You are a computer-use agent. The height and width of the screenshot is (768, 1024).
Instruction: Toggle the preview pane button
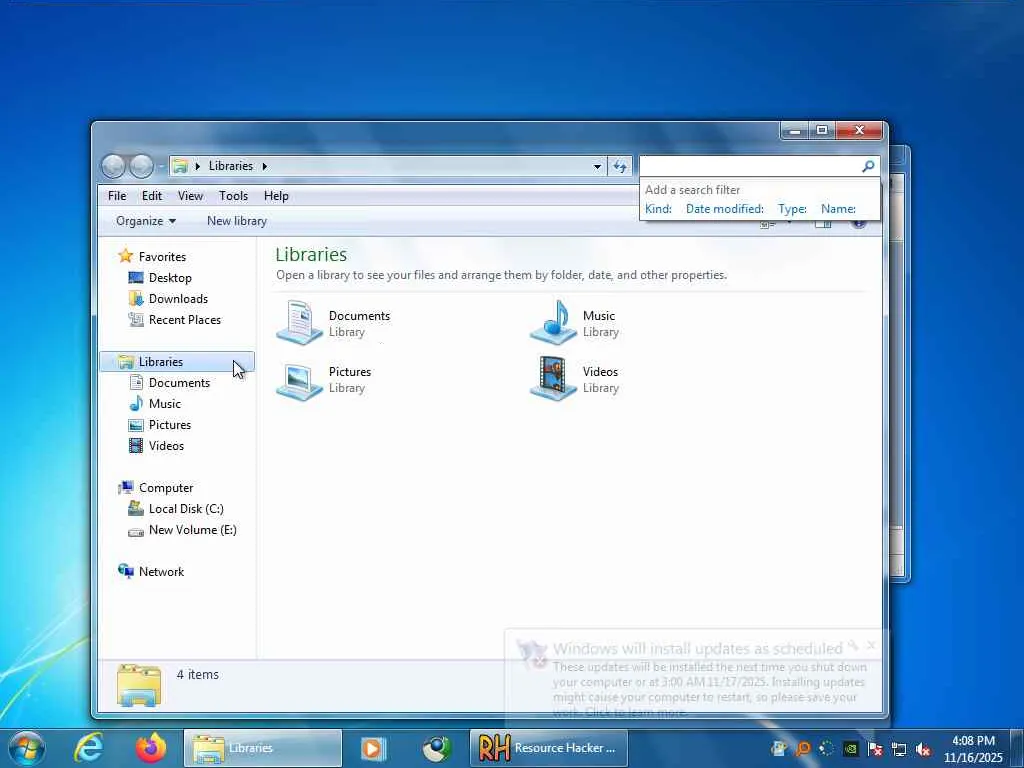click(x=823, y=224)
